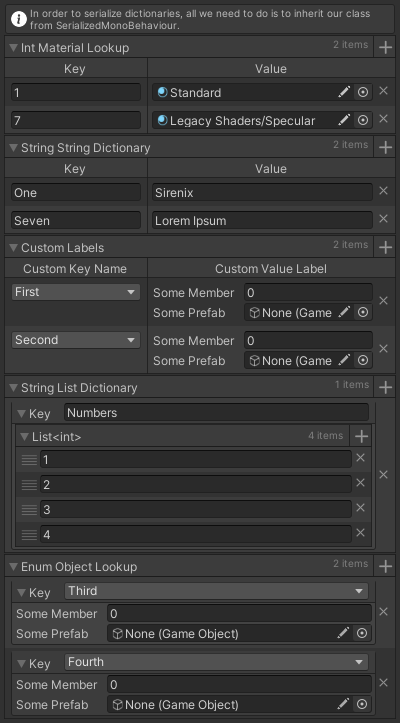
Task: Add new element to List<int>
Action: 361,436
